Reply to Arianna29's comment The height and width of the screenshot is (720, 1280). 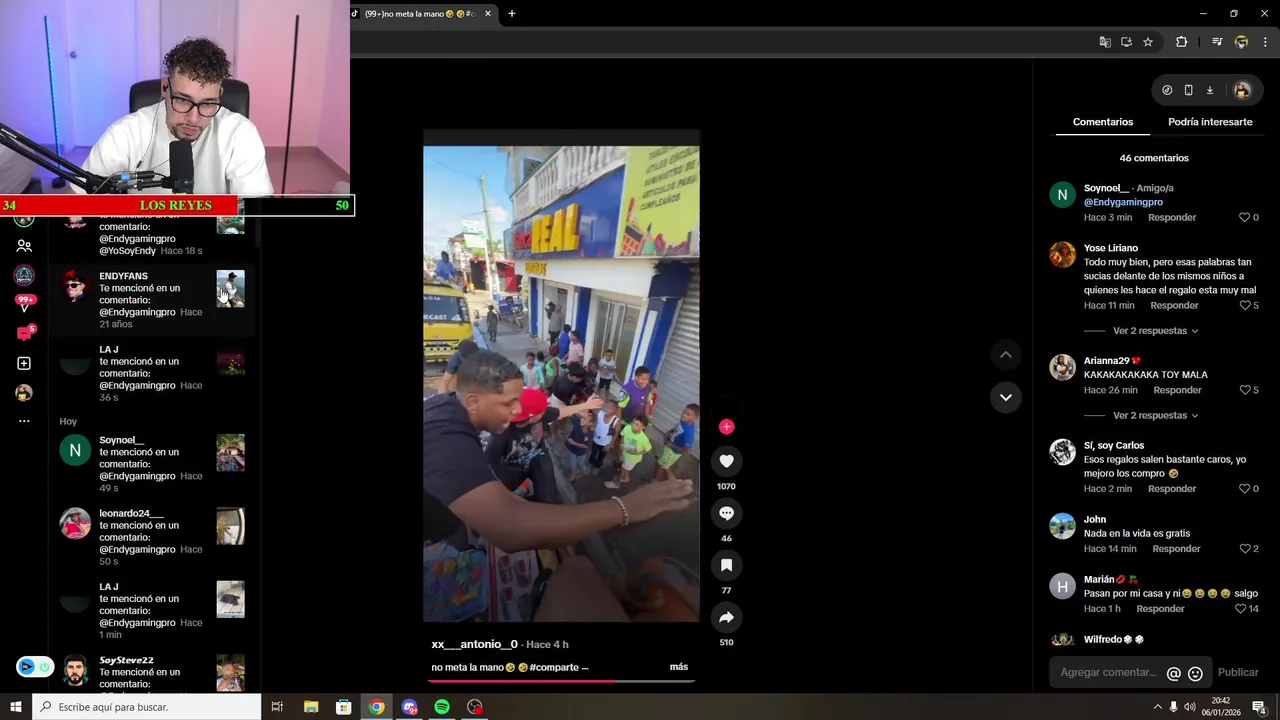coord(1177,390)
